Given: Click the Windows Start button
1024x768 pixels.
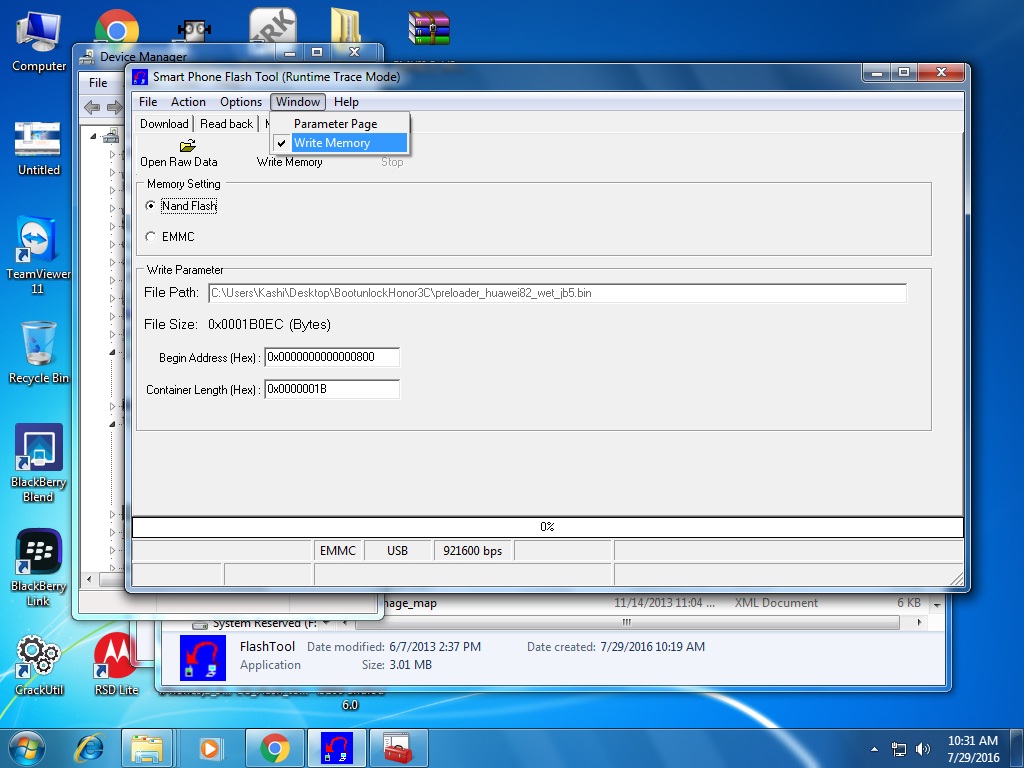Looking at the screenshot, I should coord(27,748).
